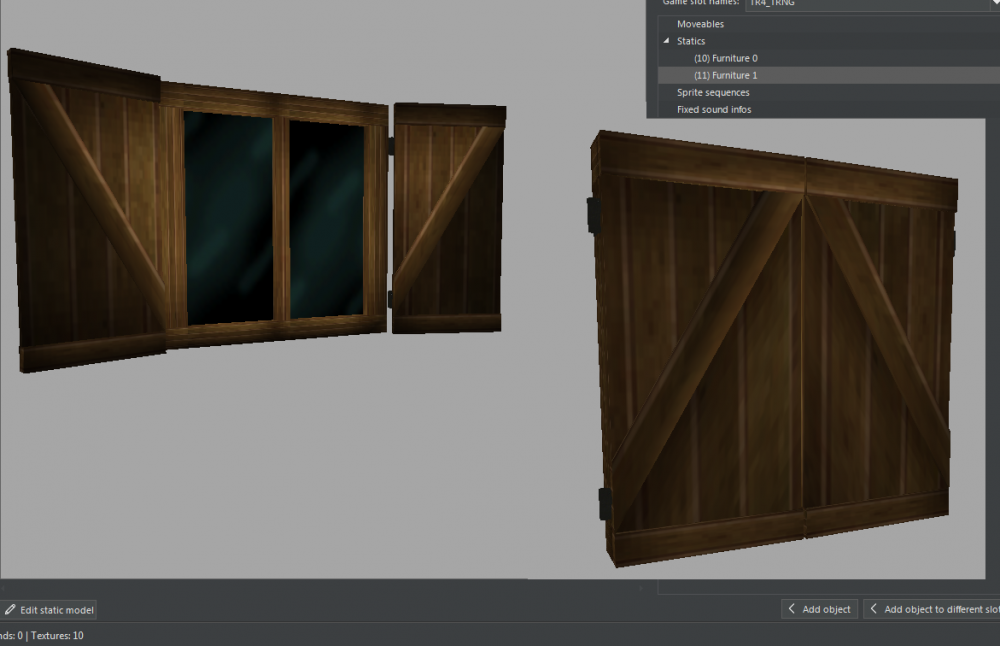This screenshot has width=1000, height=646.
Task: Open the Game slot names dropdown
Action: [x=872, y=3]
